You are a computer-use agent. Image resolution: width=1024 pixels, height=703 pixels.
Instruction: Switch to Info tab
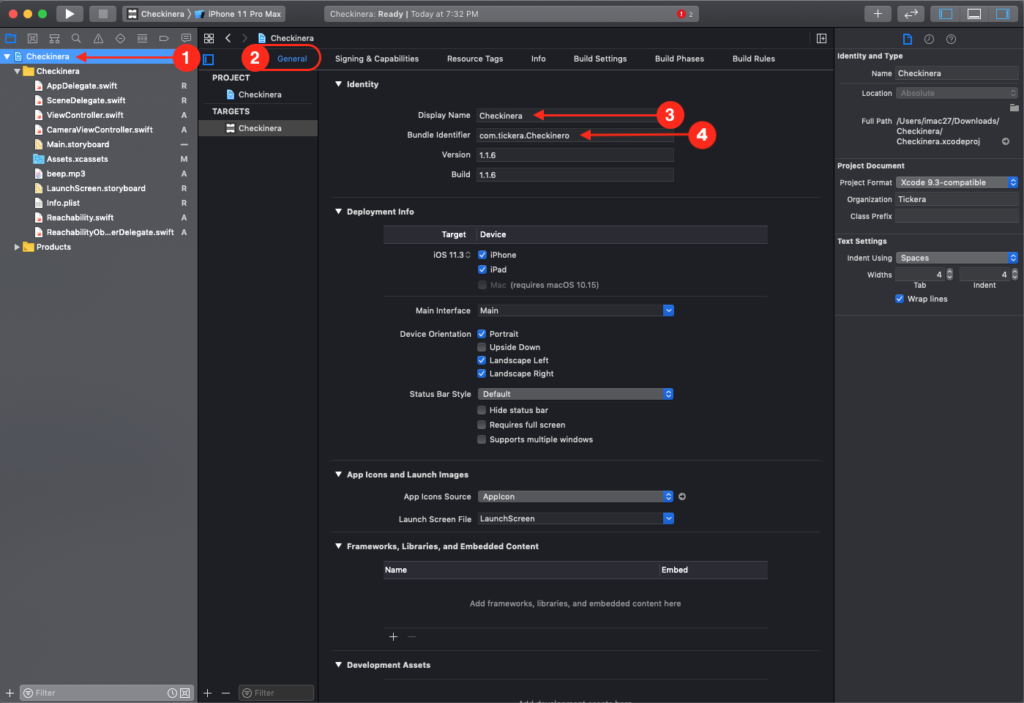tap(538, 59)
